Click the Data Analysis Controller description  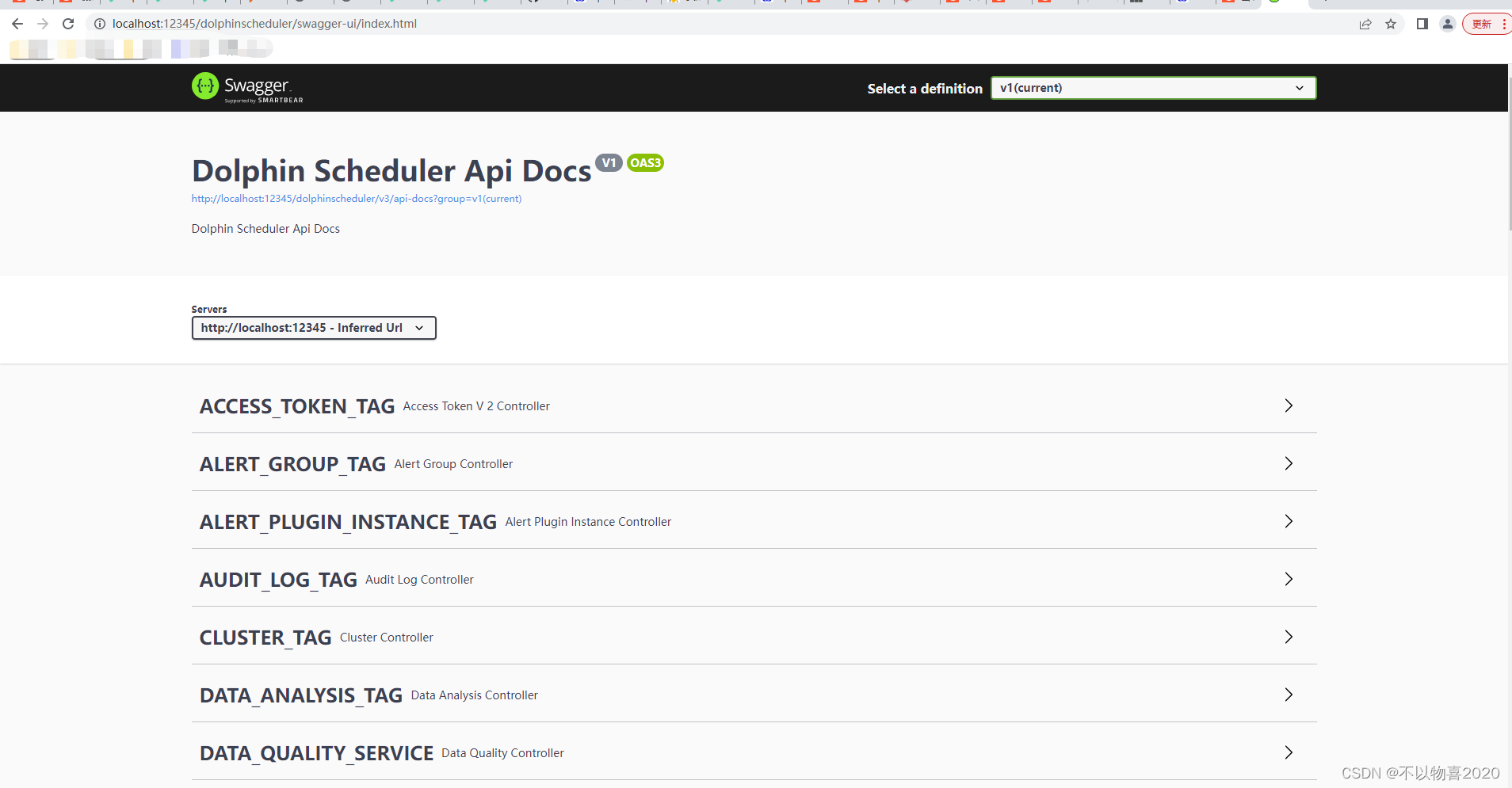coord(474,695)
